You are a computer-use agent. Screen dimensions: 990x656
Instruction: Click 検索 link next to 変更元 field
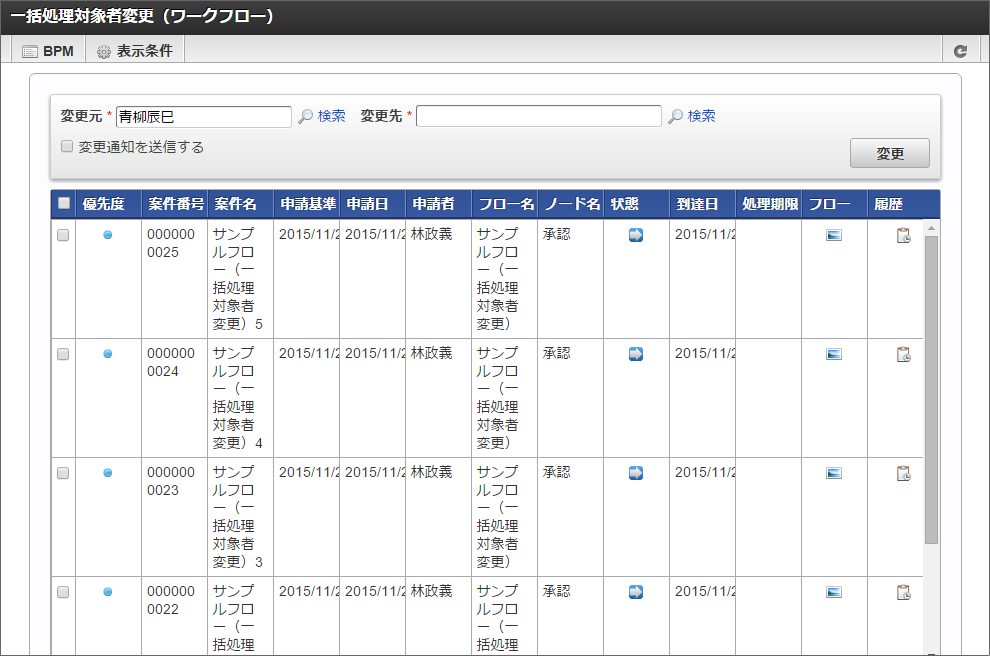(331, 116)
